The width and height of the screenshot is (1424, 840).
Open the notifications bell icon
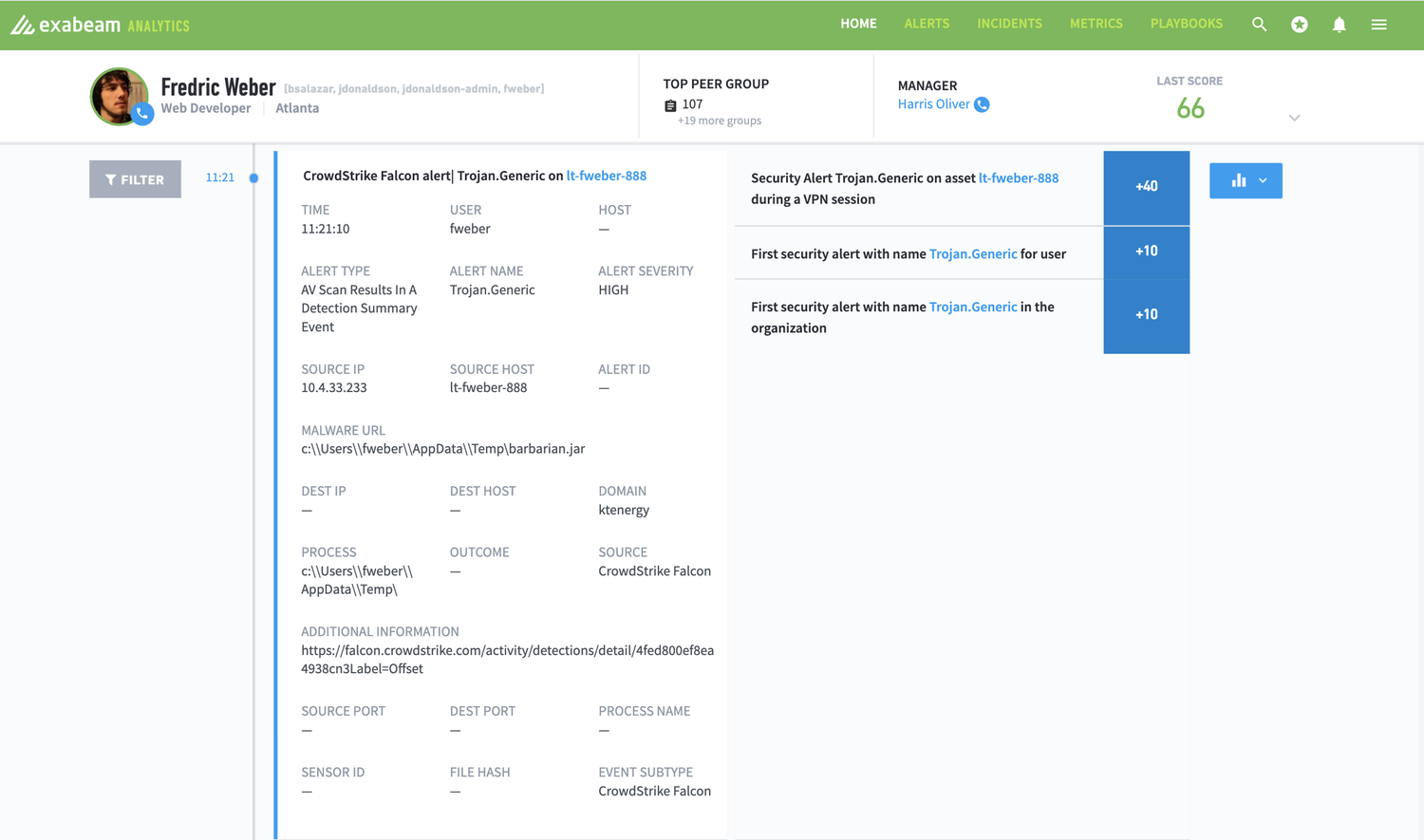click(x=1339, y=25)
